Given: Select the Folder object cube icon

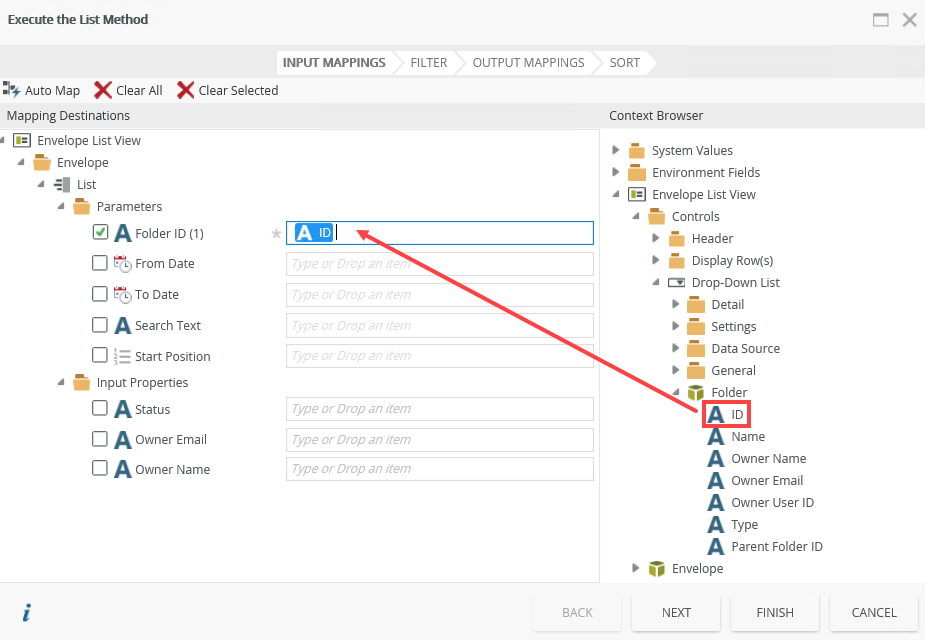Looking at the screenshot, I should coord(696,392).
